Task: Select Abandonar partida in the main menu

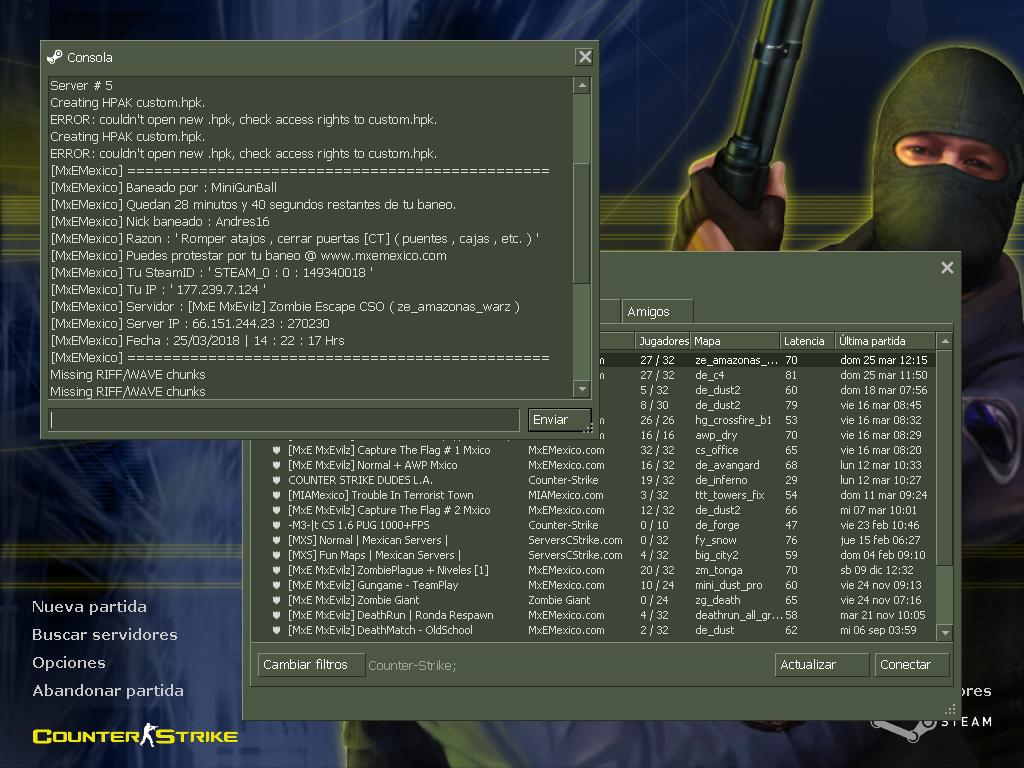Action: 108,691
